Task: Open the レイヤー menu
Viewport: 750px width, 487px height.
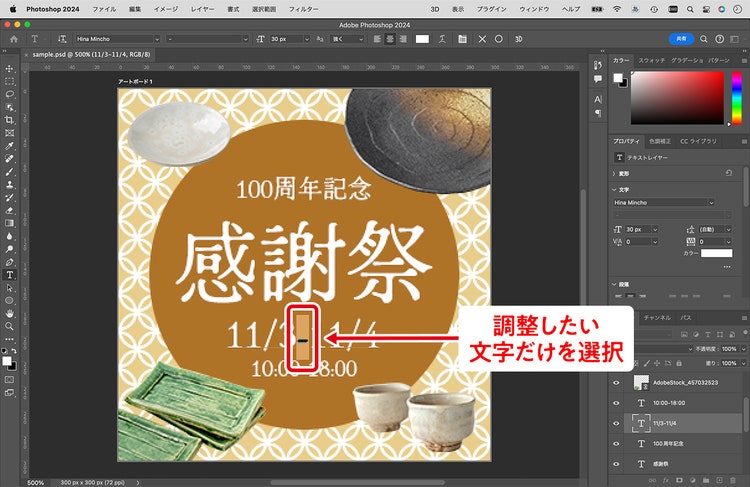Action: (x=202, y=9)
